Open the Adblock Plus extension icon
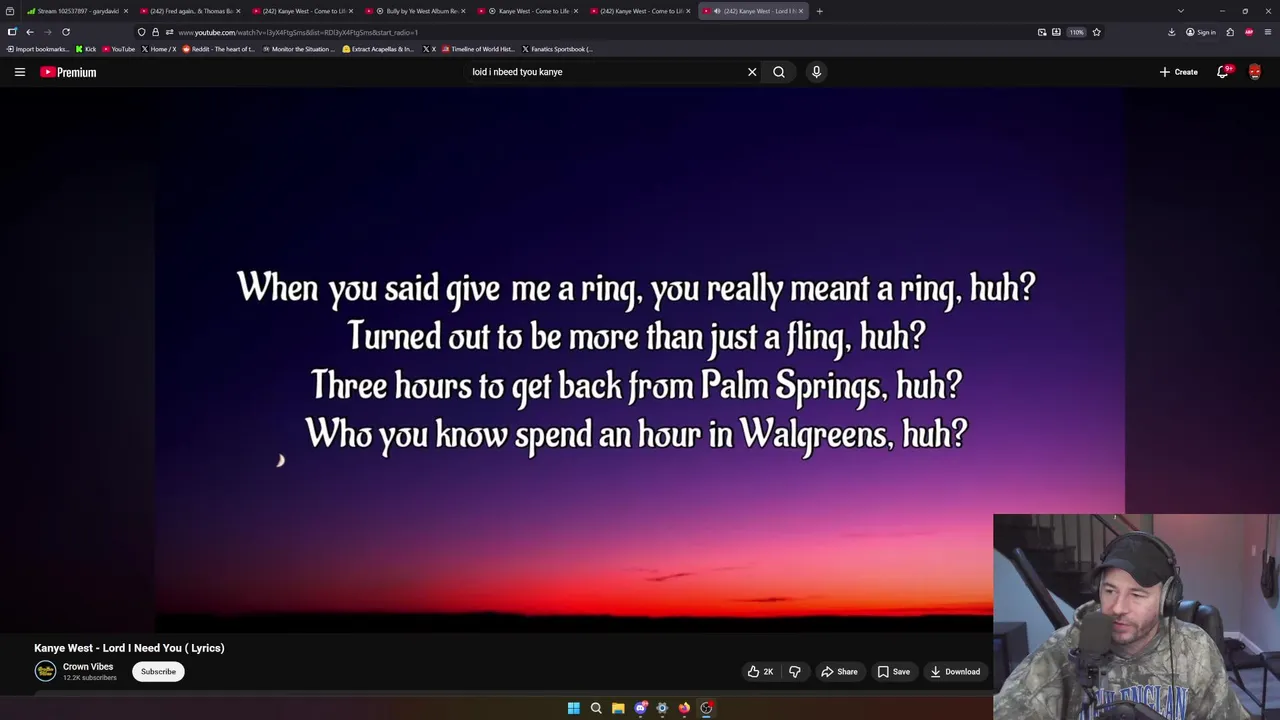This screenshot has width=1280, height=720. pyautogui.click(x=1249, y=32)
